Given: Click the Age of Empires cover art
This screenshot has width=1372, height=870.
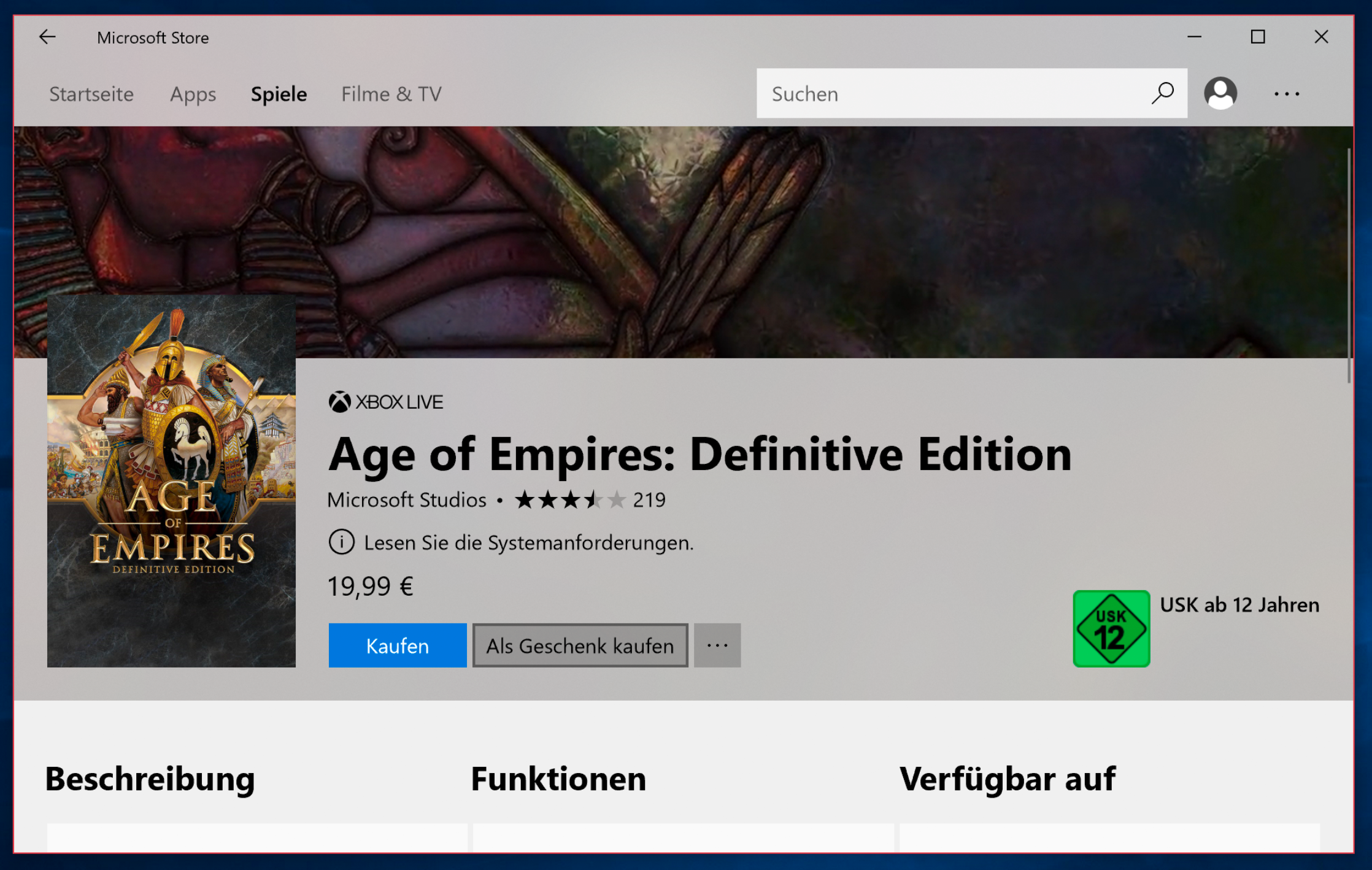Looking at the screenshot, I should pos(171,481).
